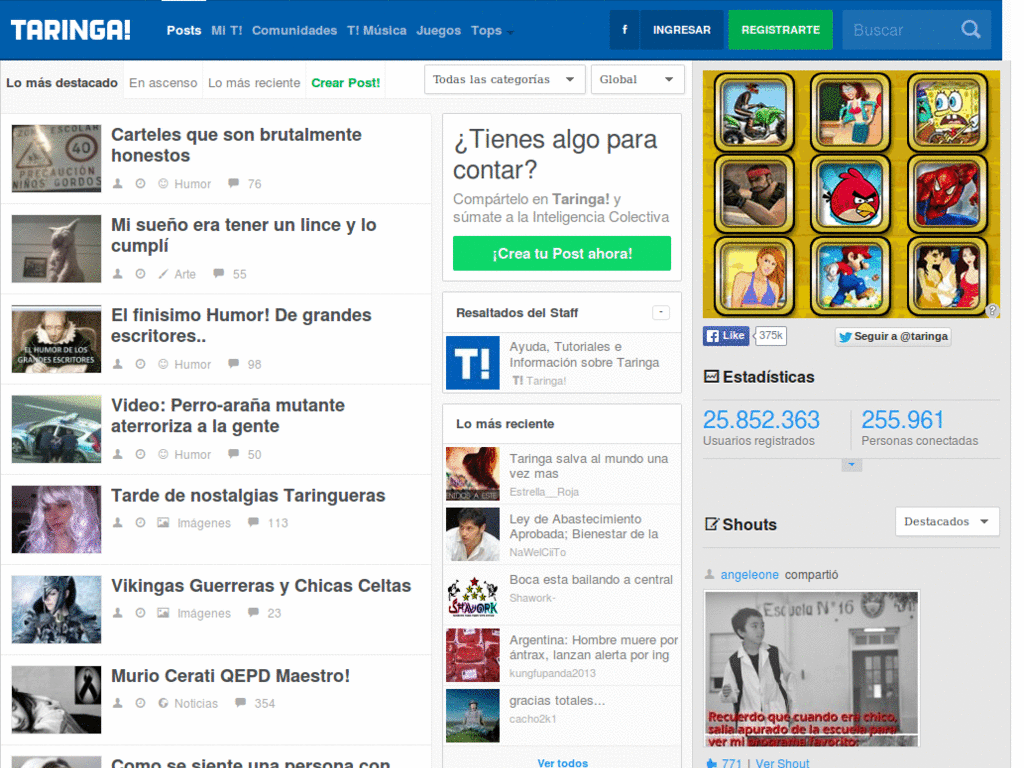Viewport: 1024px width, 768px height.
Task: Open the Spider-Man game icon
Action: pos(947,194)
